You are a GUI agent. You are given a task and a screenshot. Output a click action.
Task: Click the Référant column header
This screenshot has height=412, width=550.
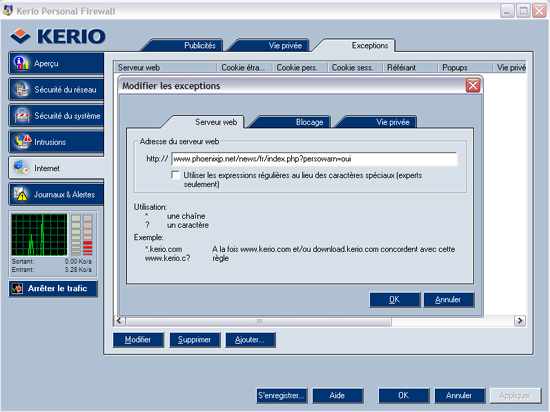coord(410,67)
